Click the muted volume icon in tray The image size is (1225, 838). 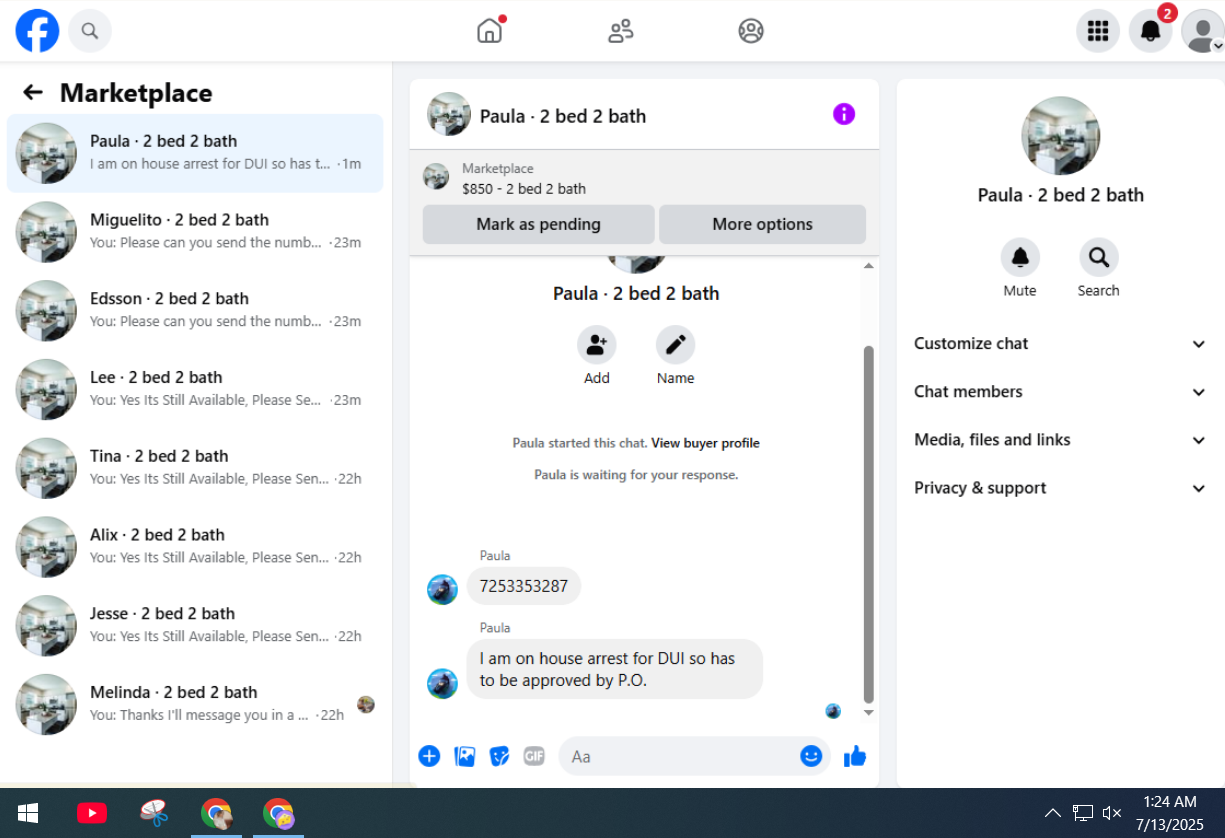point(1111,813)
